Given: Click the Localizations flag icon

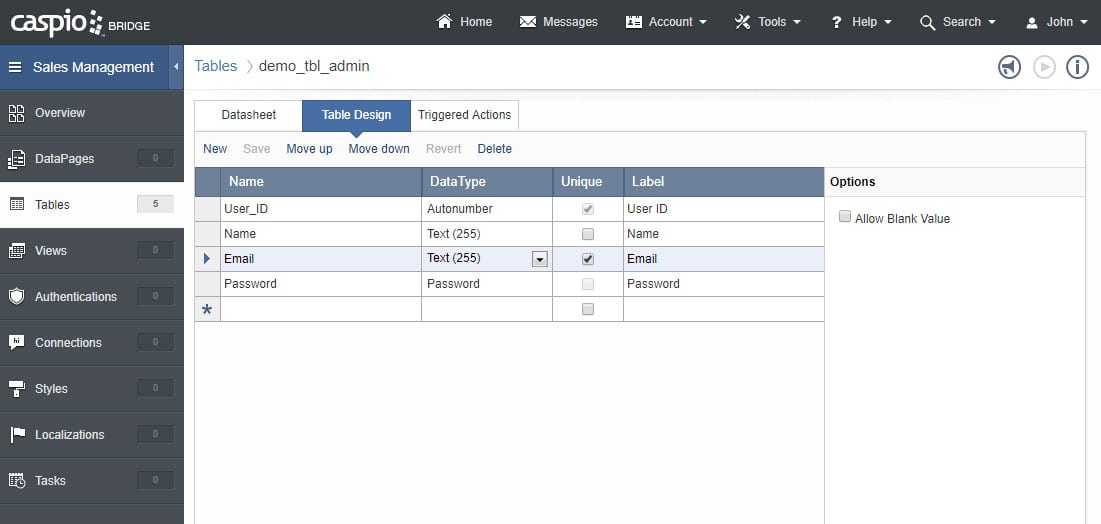Looking at the screenshot, I should click(x=16, y=434).
